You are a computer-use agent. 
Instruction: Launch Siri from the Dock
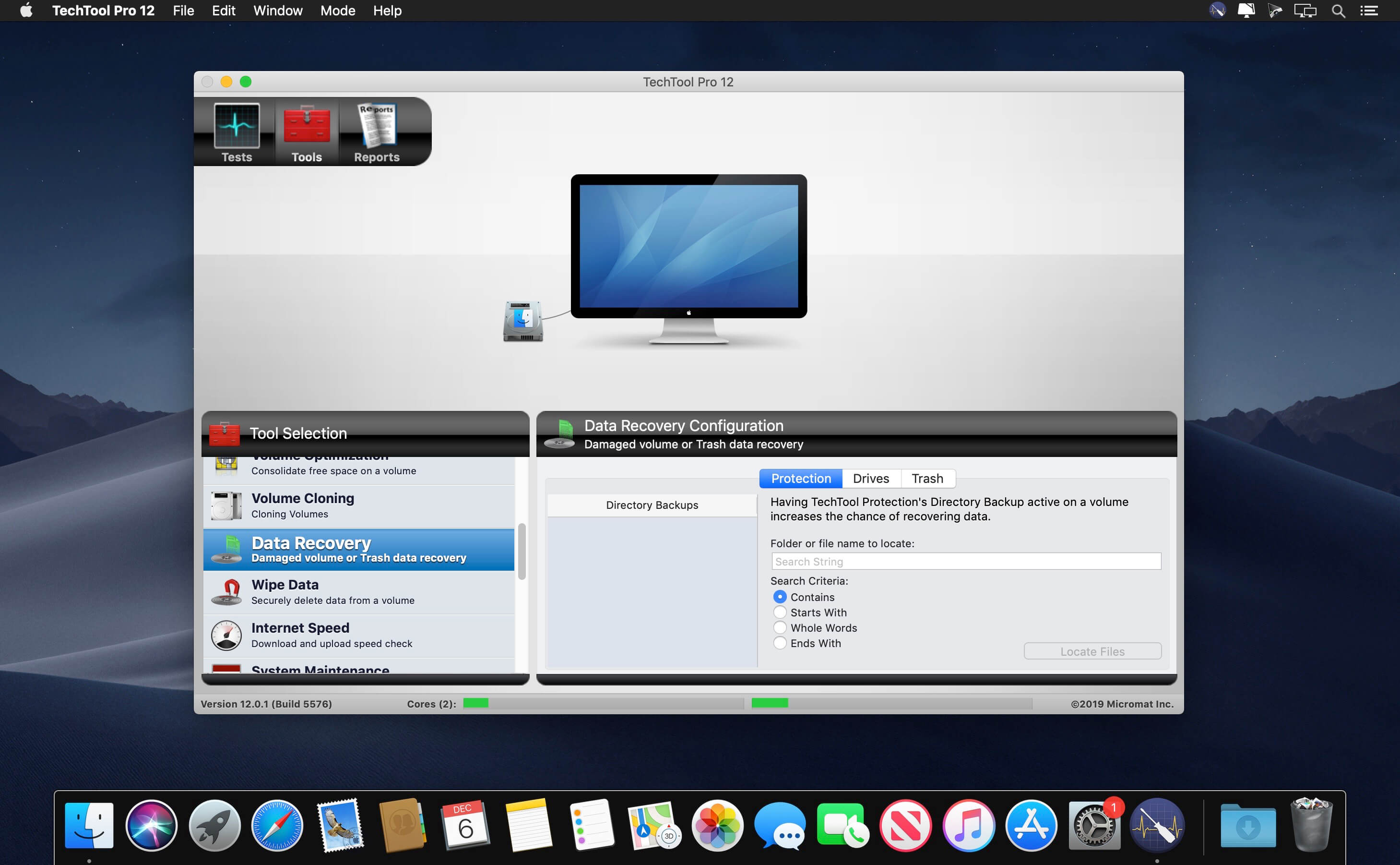[x=152, y=826]
